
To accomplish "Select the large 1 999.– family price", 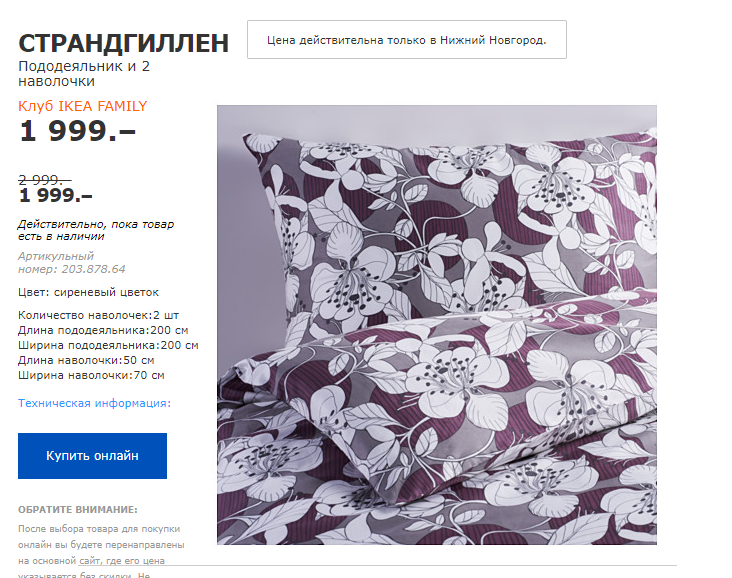I will click(77, 131).
